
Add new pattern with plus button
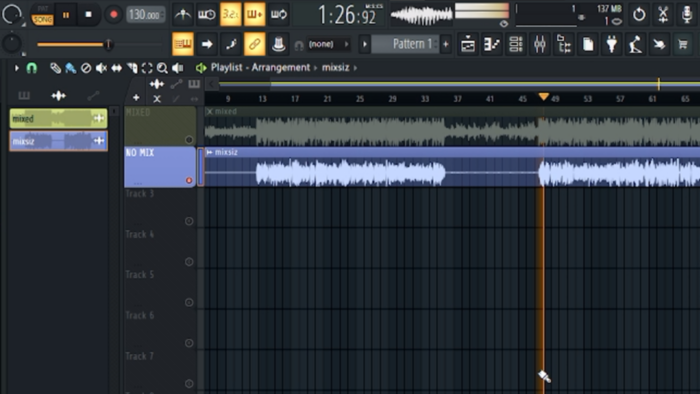[446, 44]
